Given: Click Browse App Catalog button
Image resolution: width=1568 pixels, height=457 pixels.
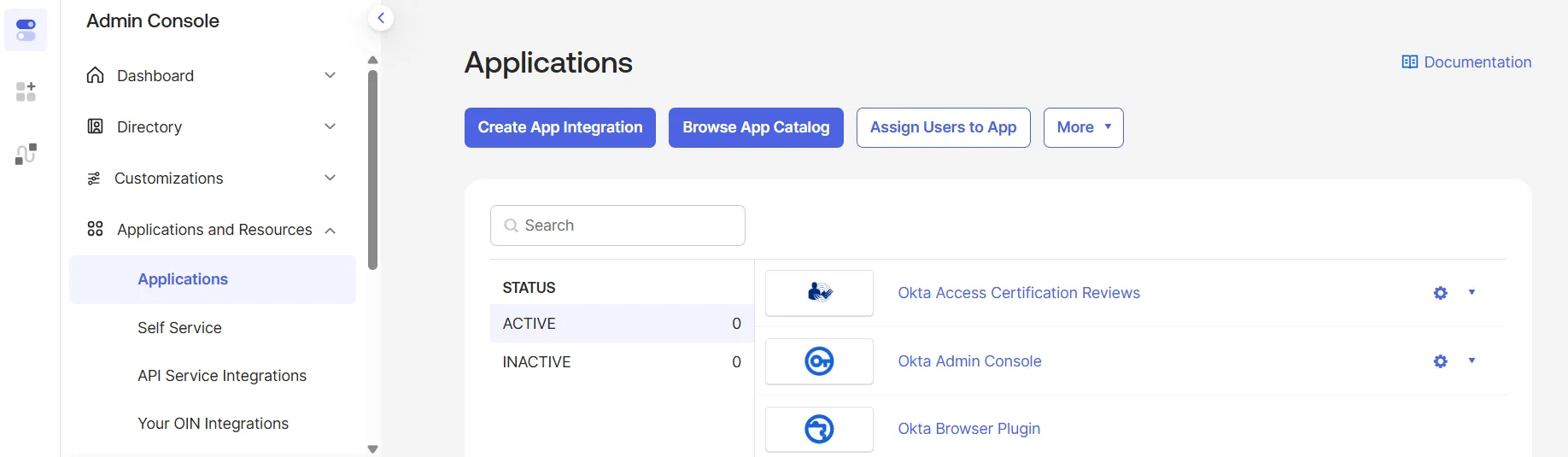Looking at the screenshot, I should click(756, 127).
